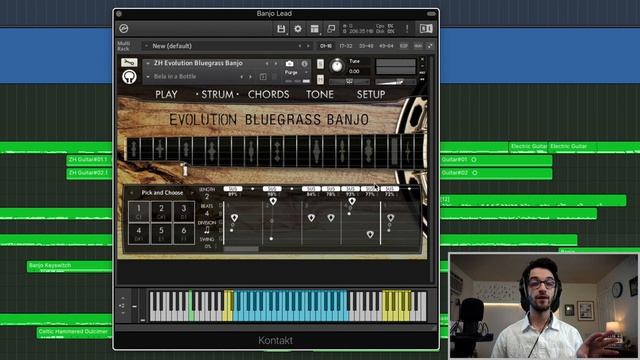Screen dimensions: 640x360
Task: Click the Native Instruments logo button at the far right
Action: [426, 29]
